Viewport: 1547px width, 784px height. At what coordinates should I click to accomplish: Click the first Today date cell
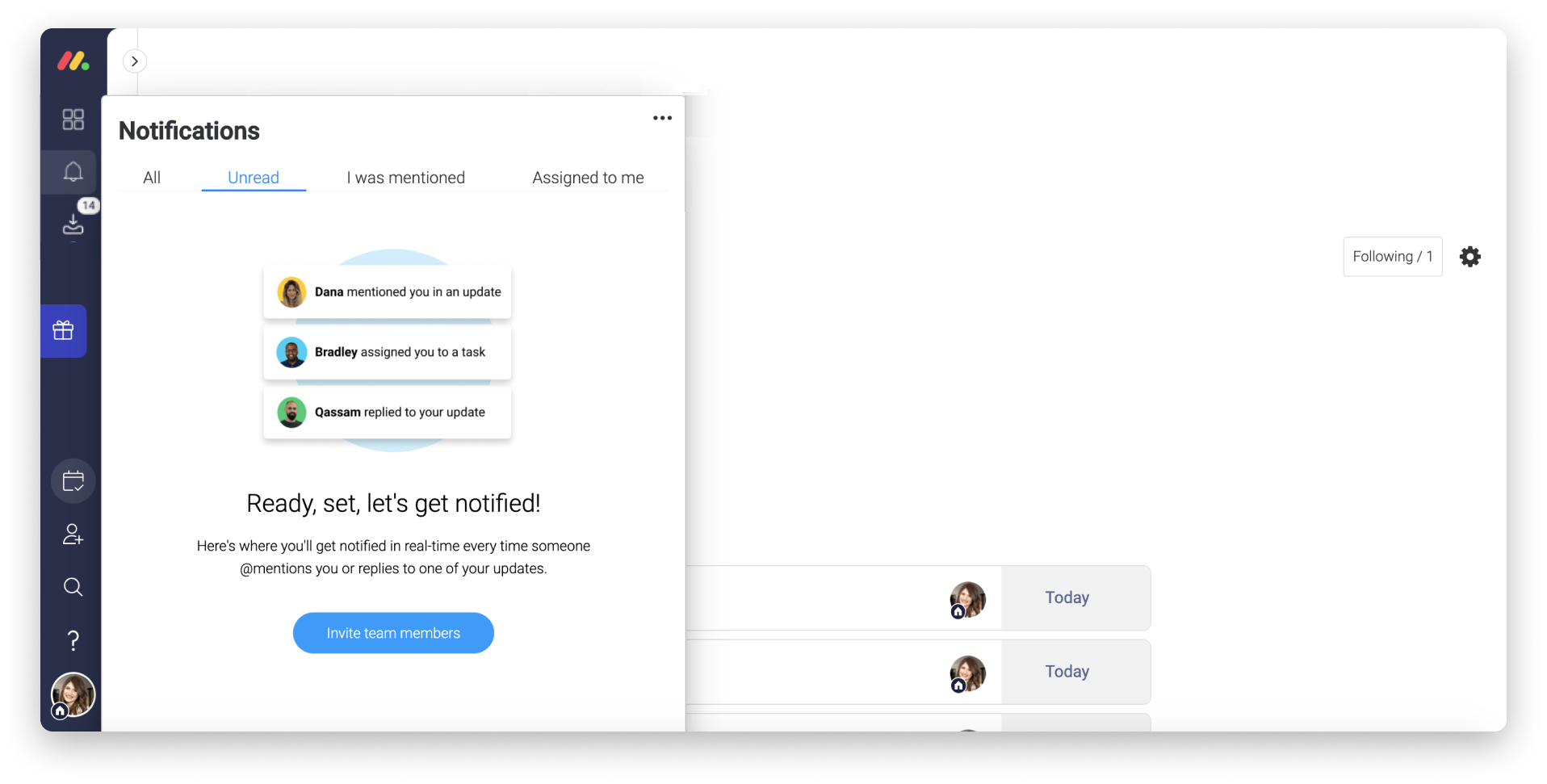(x=1075, y=598)
